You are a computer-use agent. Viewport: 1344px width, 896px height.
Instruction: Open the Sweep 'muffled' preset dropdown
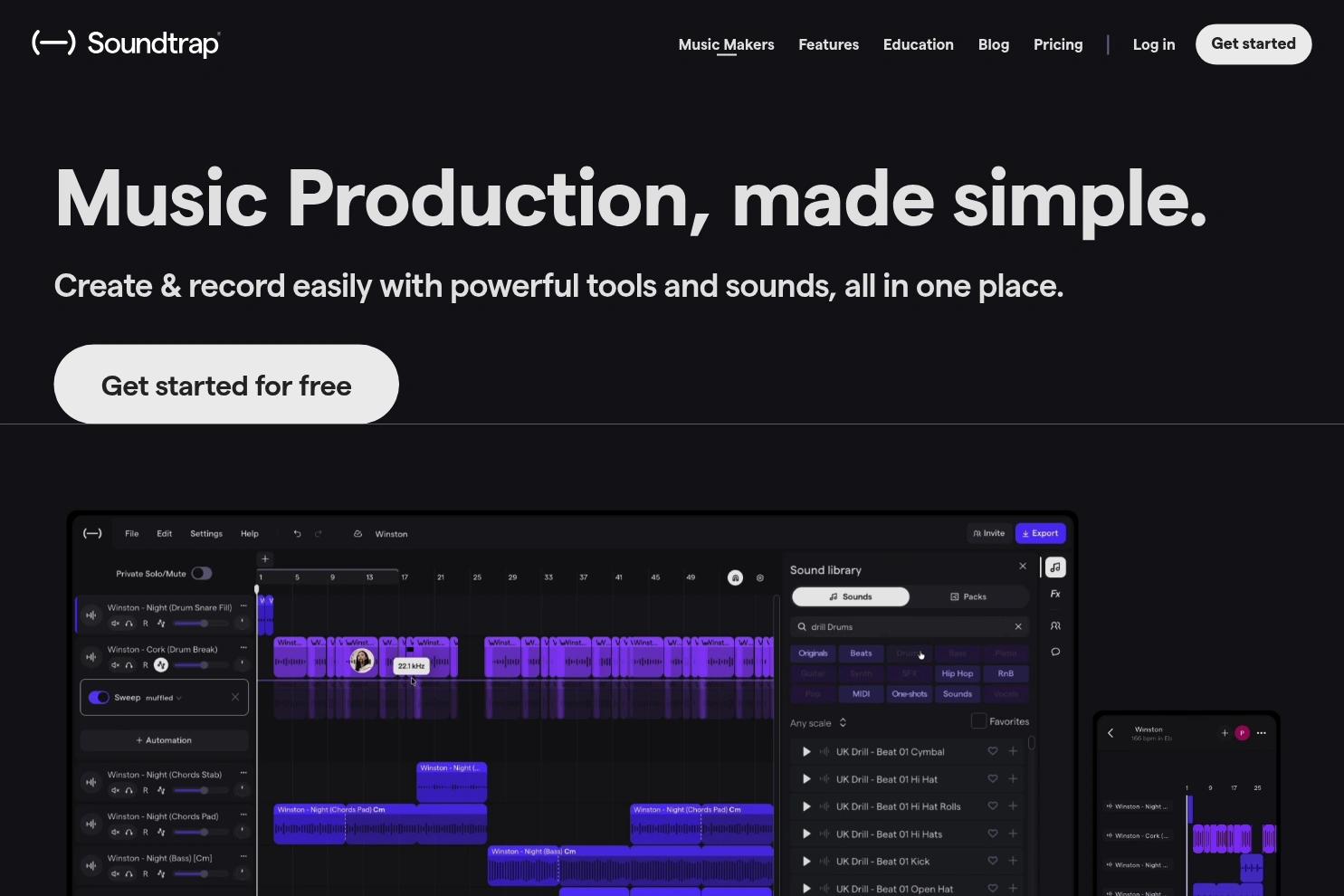click(164, 698)
